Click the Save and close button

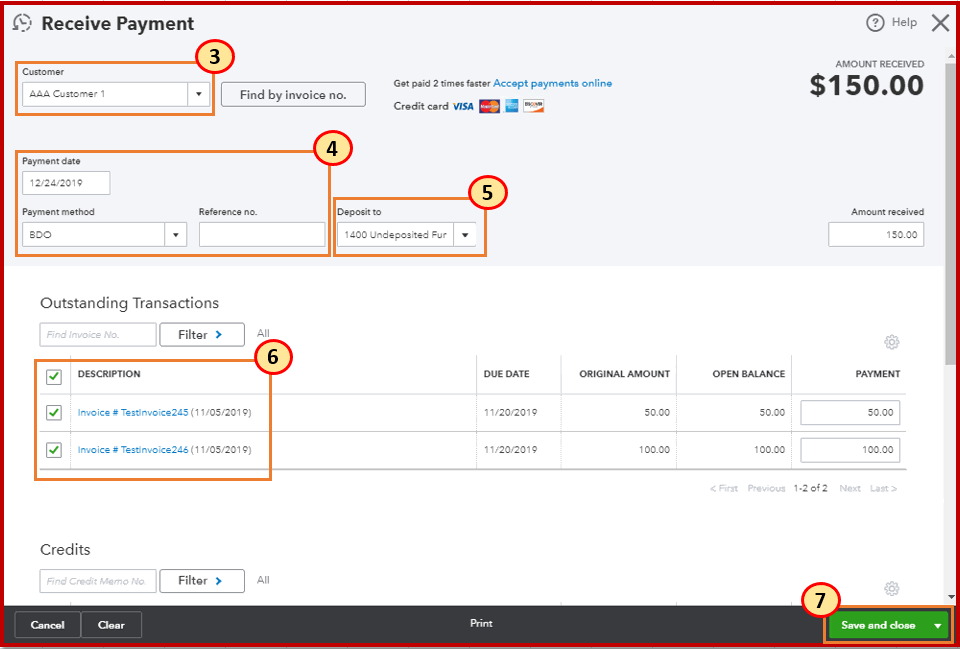click(878, 625)
